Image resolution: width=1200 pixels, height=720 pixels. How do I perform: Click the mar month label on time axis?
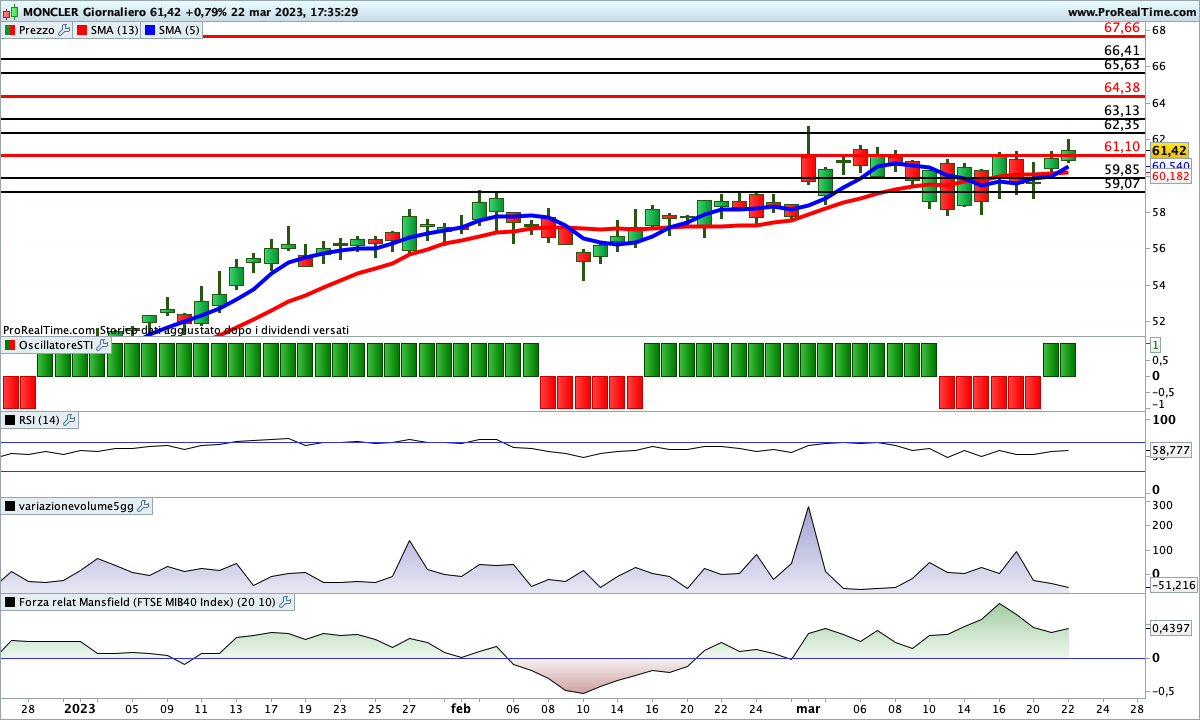[x=808, y=708]
